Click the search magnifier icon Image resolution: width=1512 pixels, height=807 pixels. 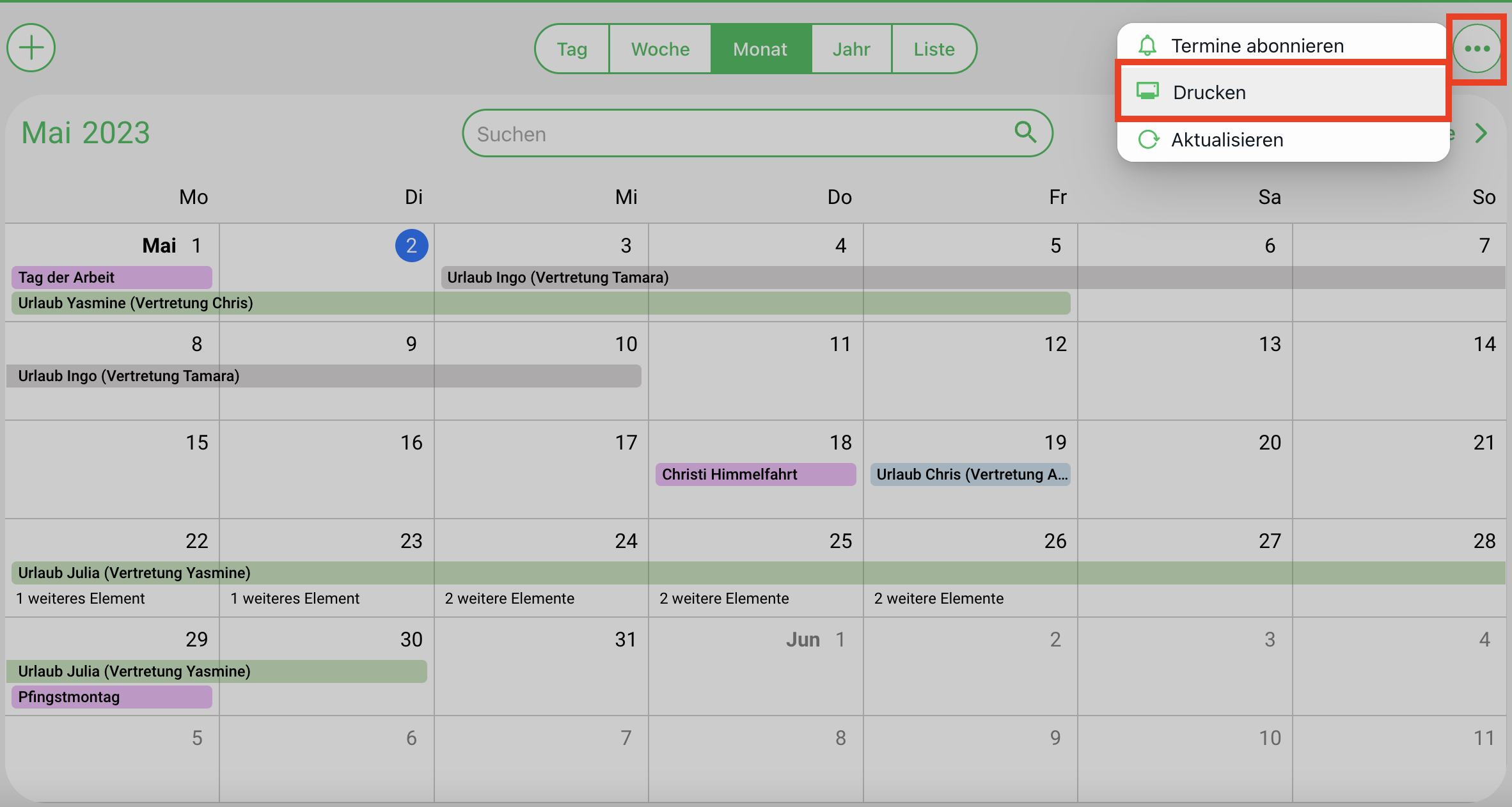[1025, 132]
